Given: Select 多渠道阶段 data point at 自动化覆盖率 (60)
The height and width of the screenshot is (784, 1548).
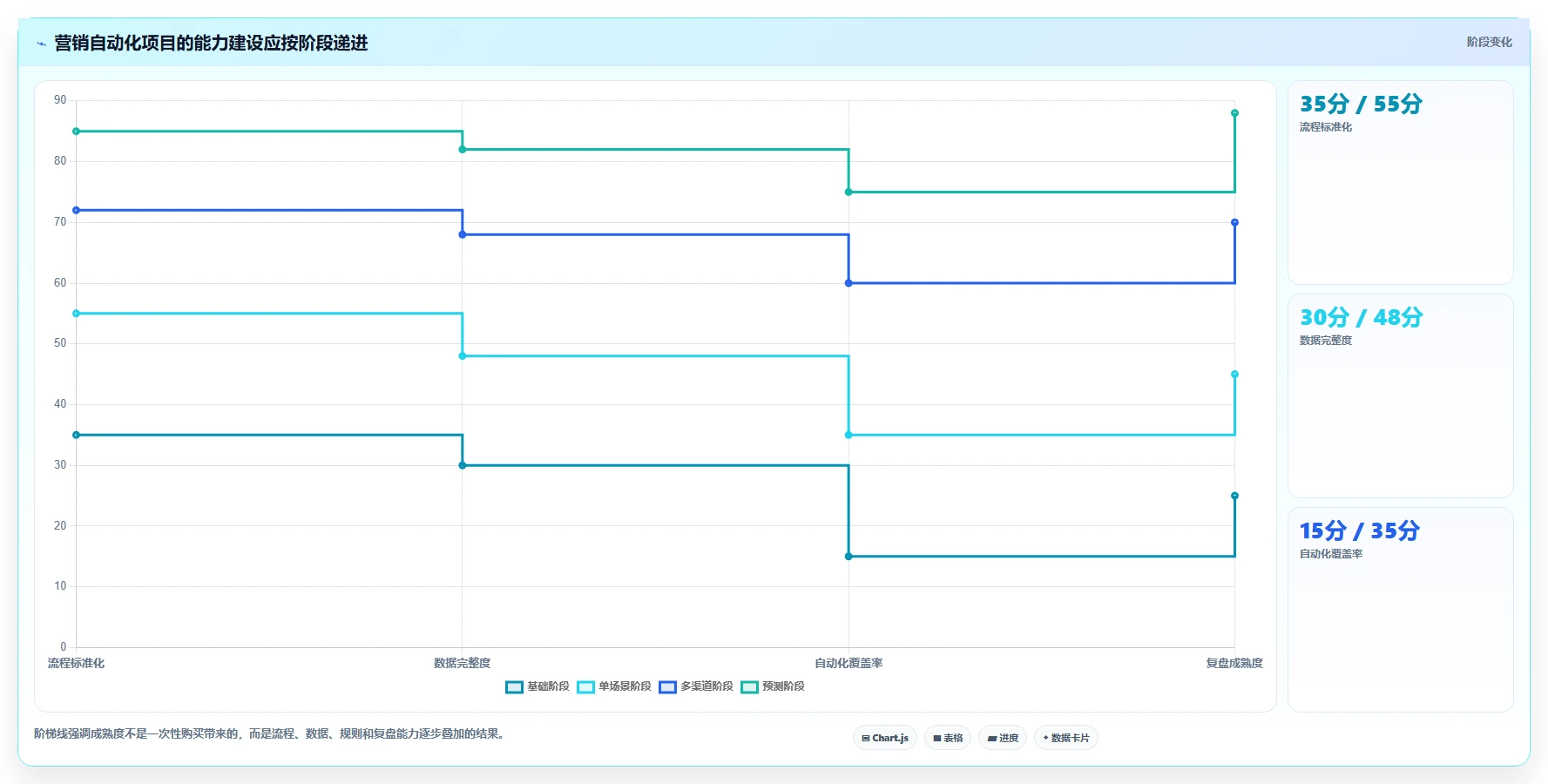Looking at the screenshot, I should pos(848,283).
